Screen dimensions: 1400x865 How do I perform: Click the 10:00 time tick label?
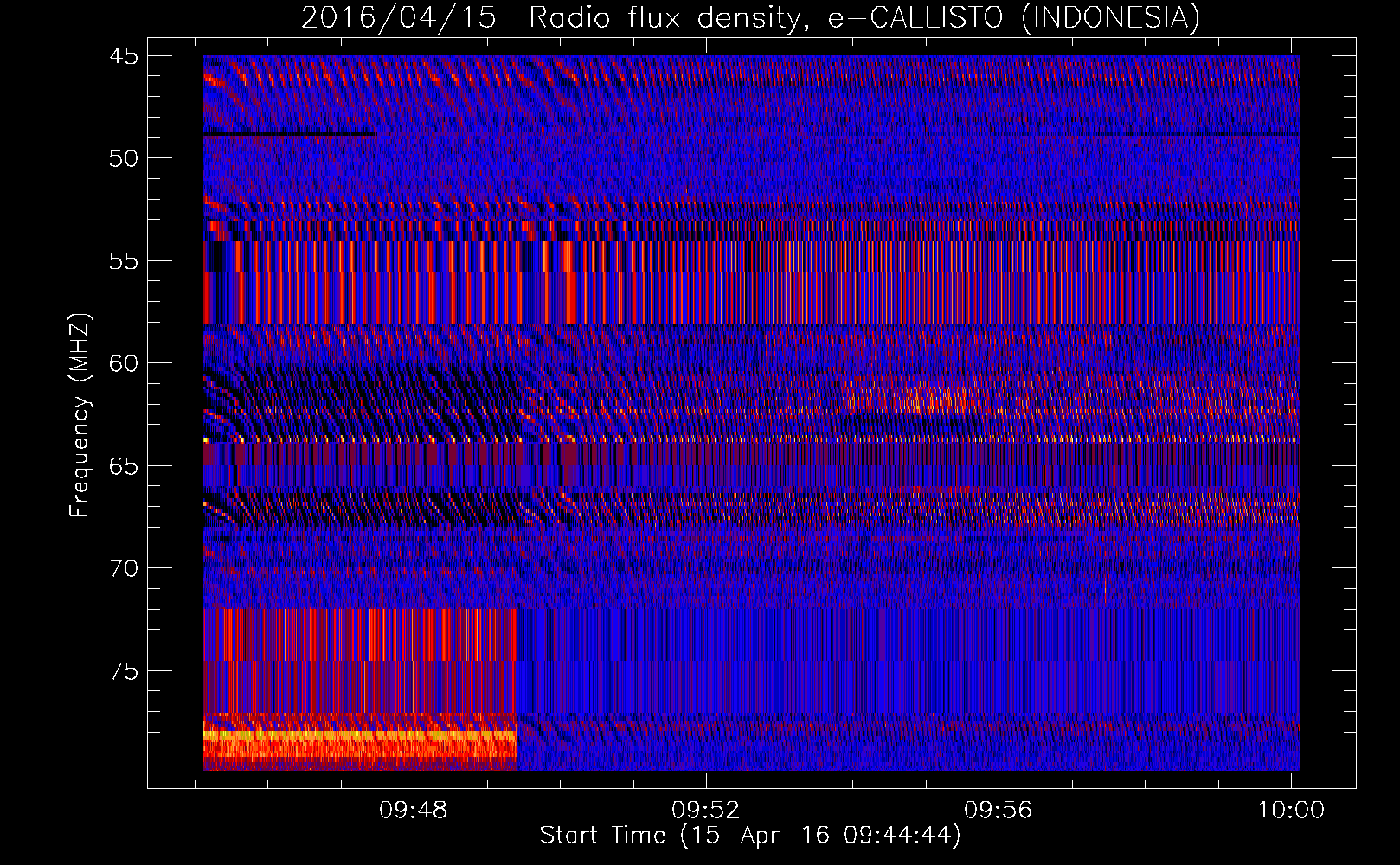click(1290, 810)
